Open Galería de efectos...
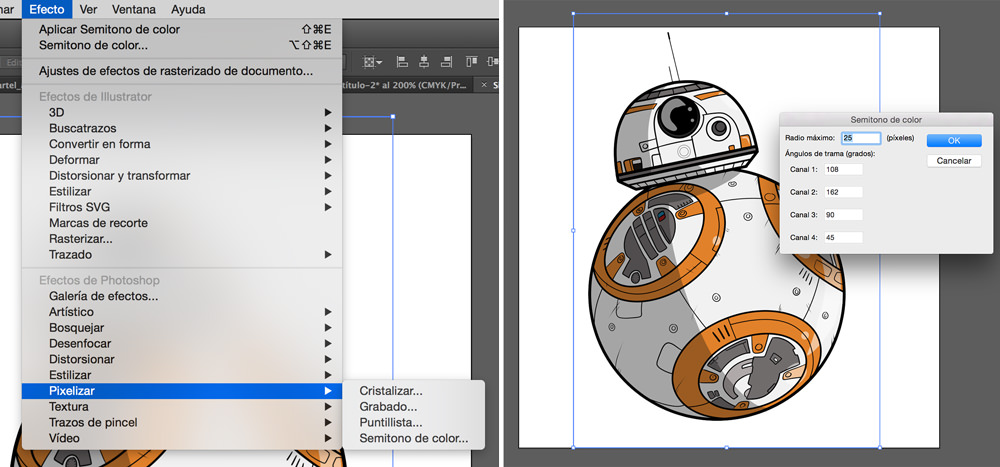The height and width of the screenshot is (467, 1000). click(182, 296)
